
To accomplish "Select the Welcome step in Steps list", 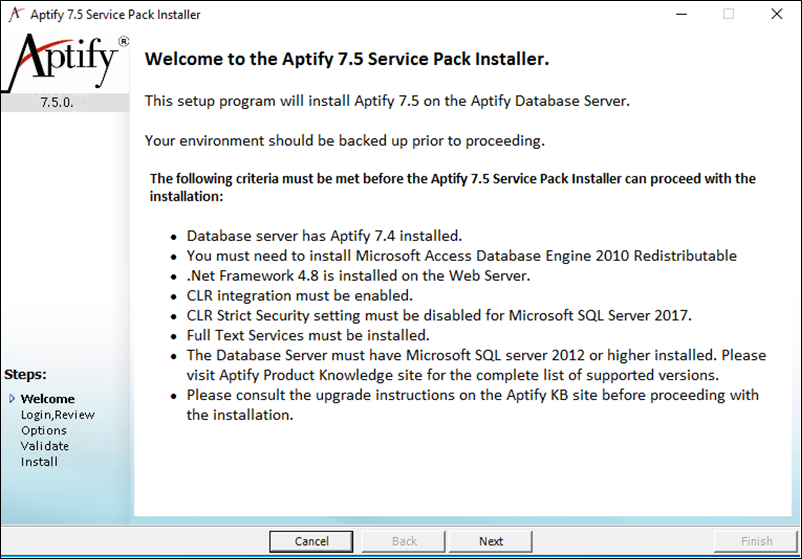I will pos(48,398).
